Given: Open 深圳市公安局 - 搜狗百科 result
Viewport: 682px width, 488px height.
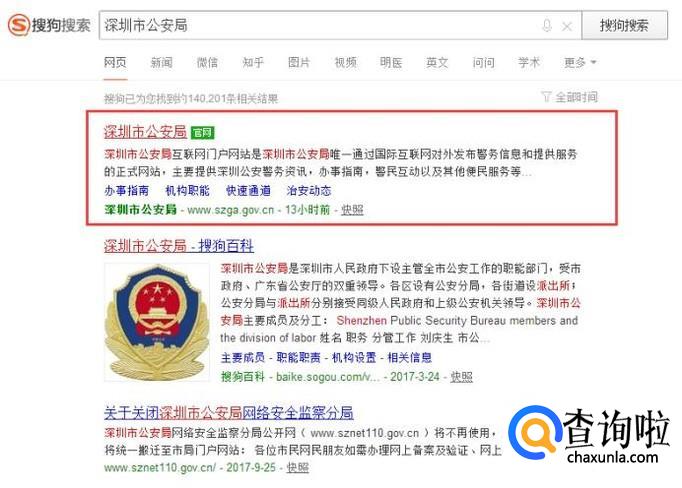Looking at the screenshot, I should [x=179, y=246].
